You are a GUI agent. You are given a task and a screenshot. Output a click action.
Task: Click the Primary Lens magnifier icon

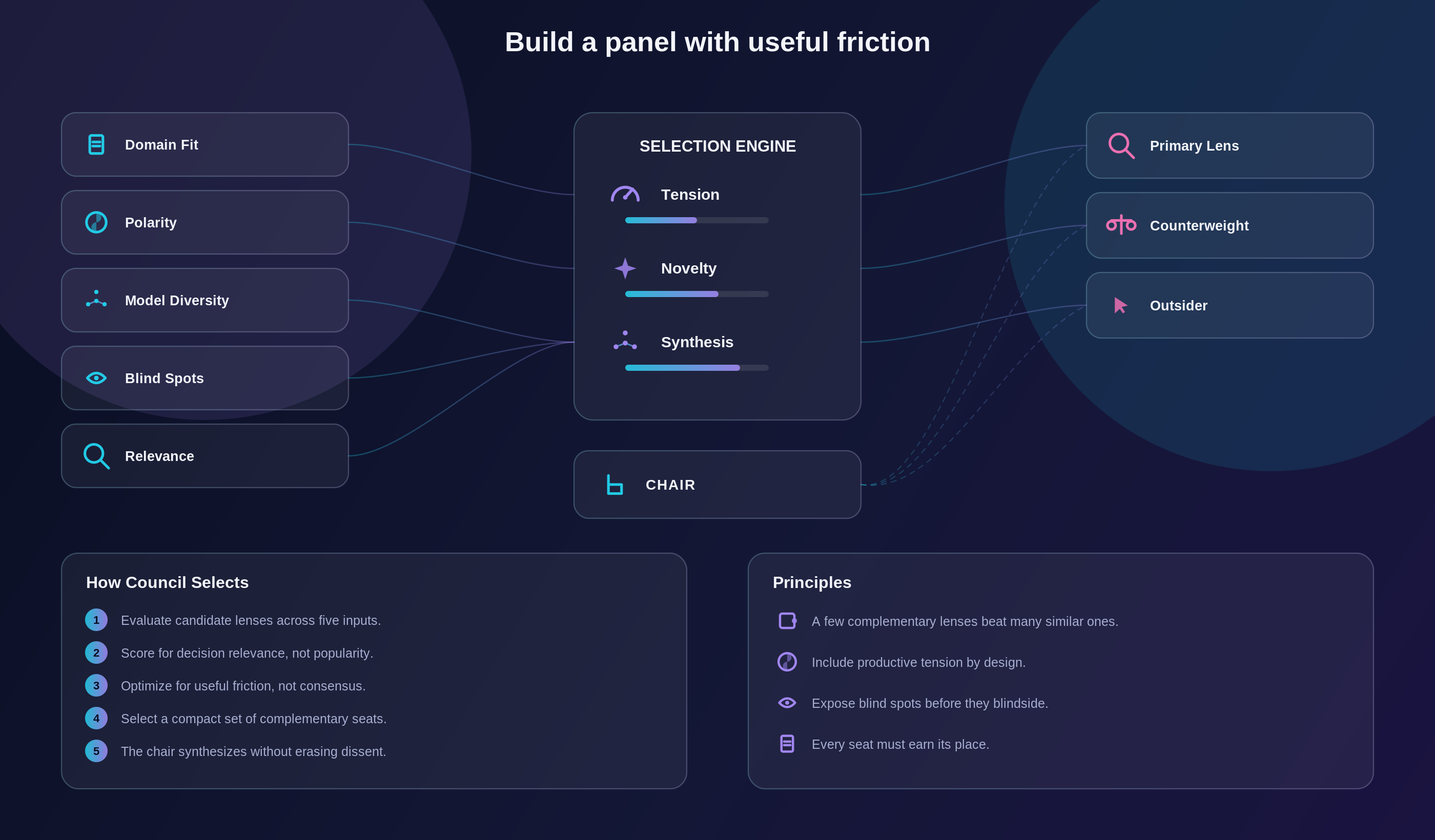[1121, 145]
